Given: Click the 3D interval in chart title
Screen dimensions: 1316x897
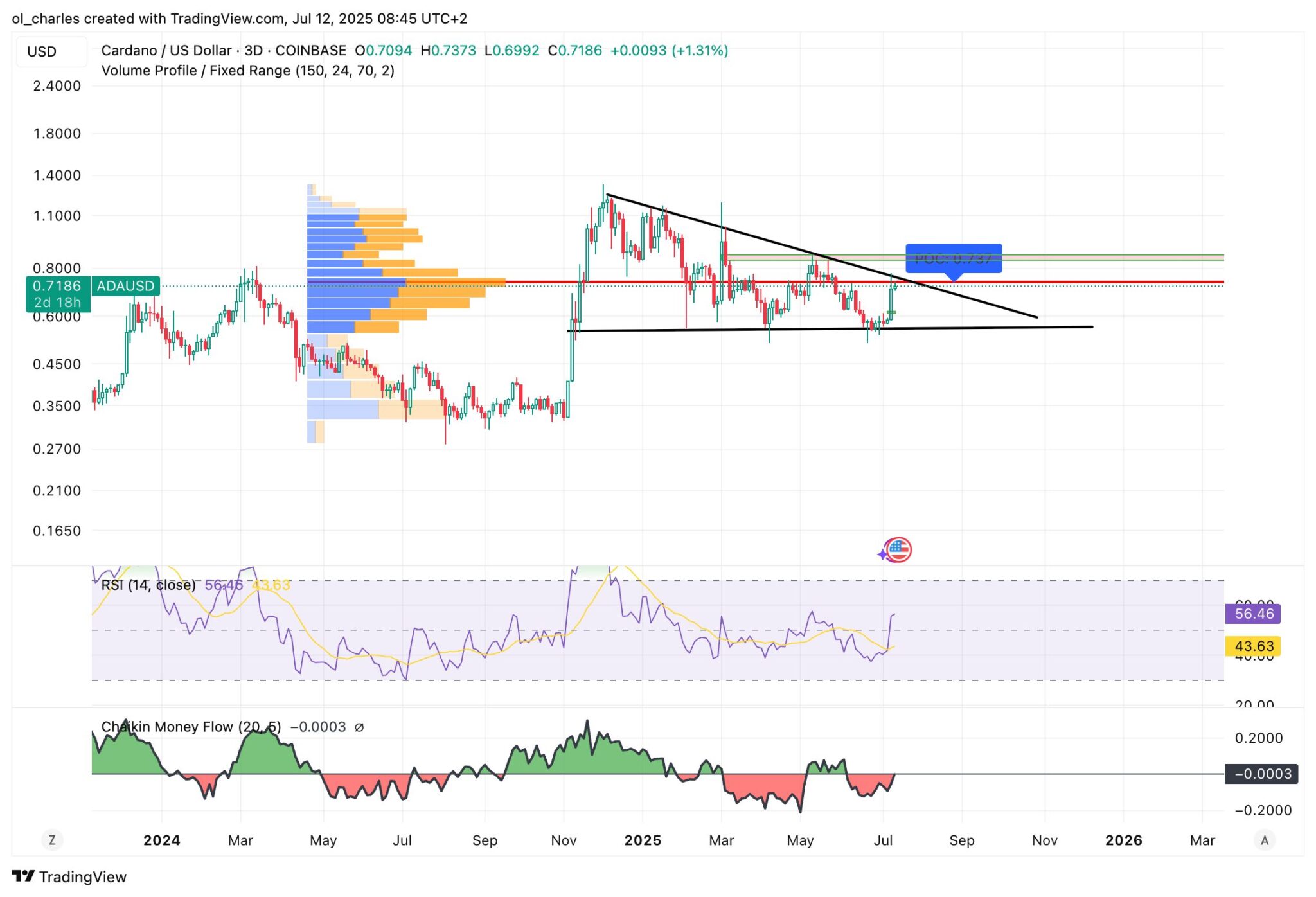Looking at the screenshot, I should tap(253, 51).
